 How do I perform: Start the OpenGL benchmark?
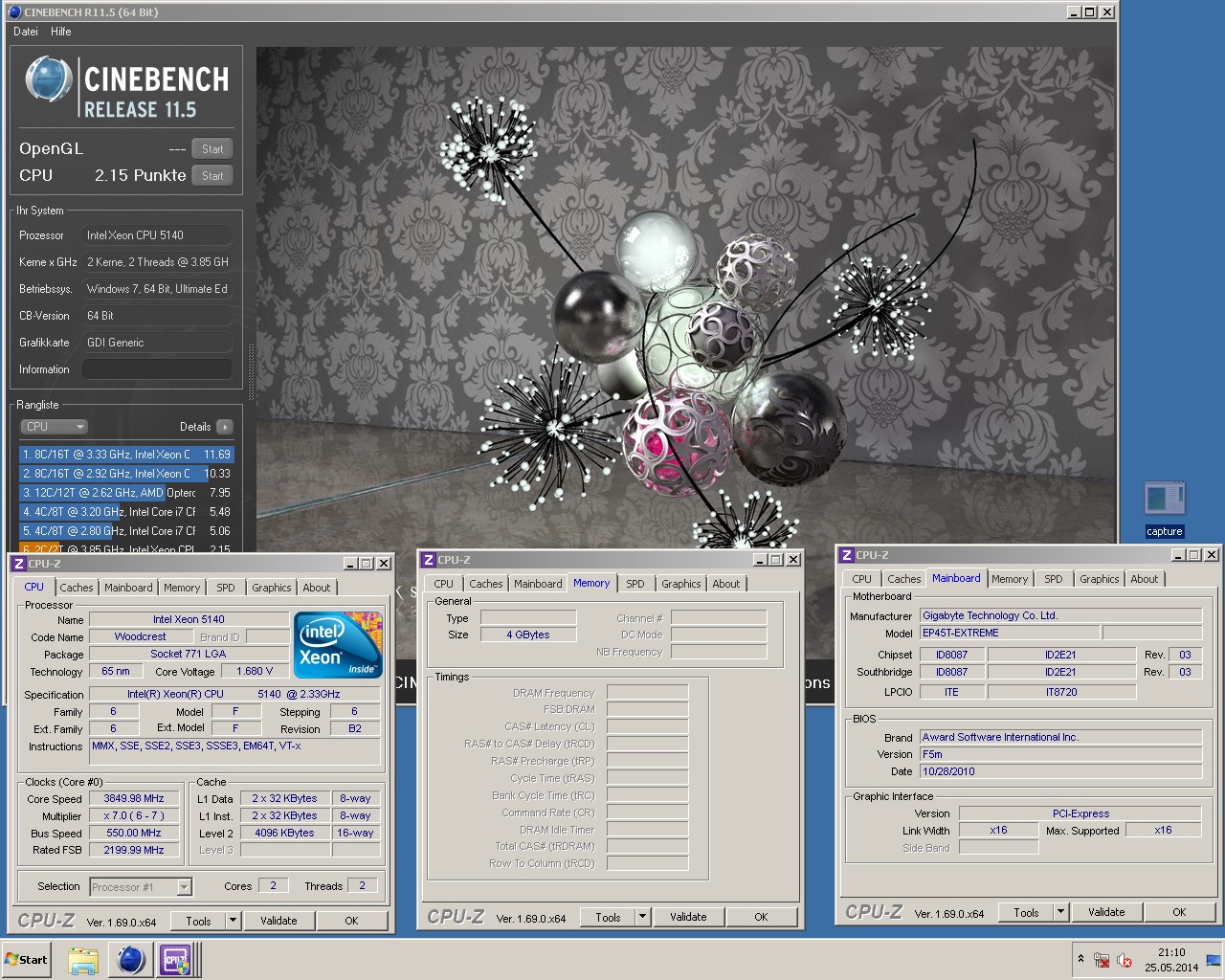(x=212, y=148)
